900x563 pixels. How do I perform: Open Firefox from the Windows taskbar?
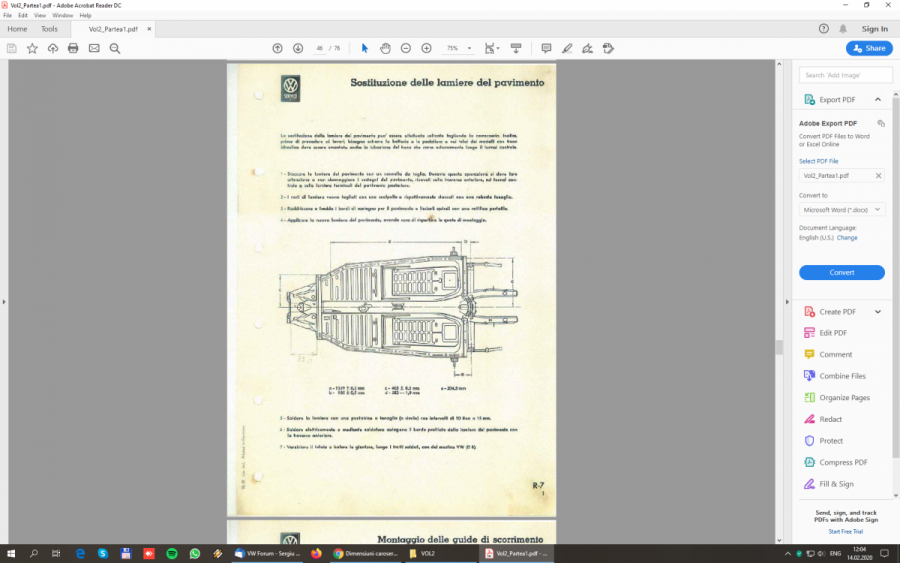point(317,553)
